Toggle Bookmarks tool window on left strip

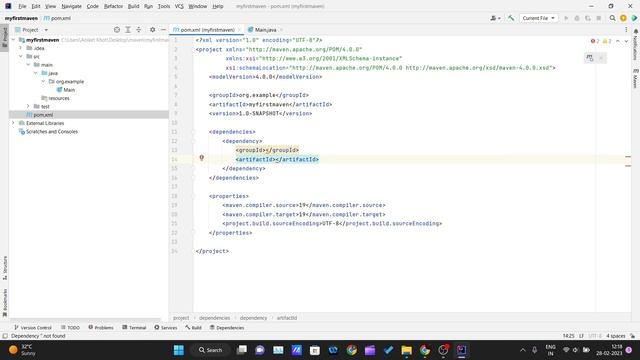(x=5, y=302)
